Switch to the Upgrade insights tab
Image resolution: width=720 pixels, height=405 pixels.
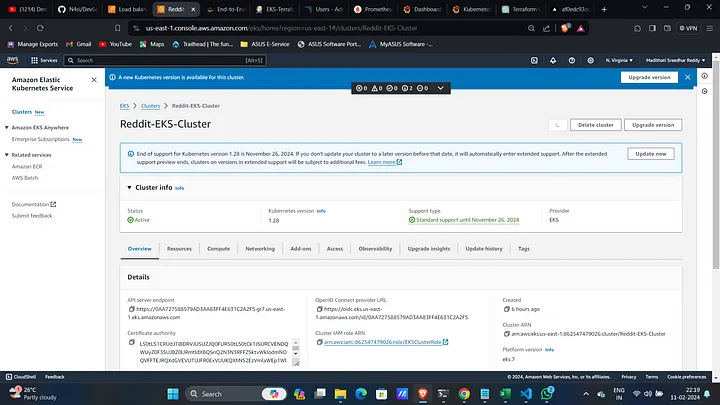429,248
